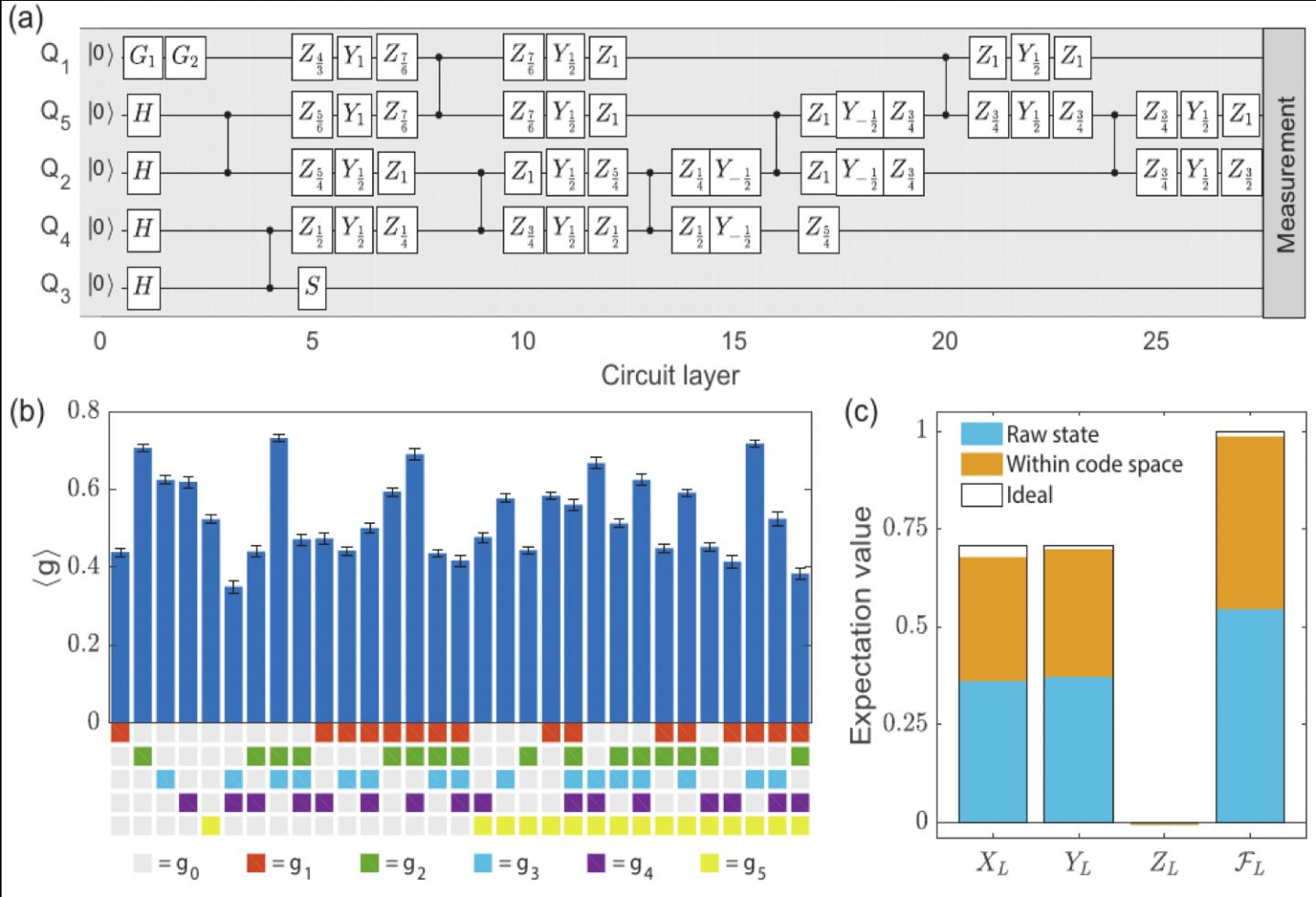Select the Expectation value axis title
Image resolution: width=1316 pixels, height=897 pixels.
click(862, 625)
